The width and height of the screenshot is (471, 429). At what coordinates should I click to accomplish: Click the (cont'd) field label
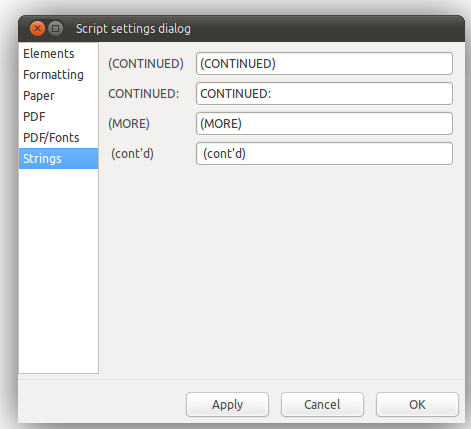click(x=132, y=154)
